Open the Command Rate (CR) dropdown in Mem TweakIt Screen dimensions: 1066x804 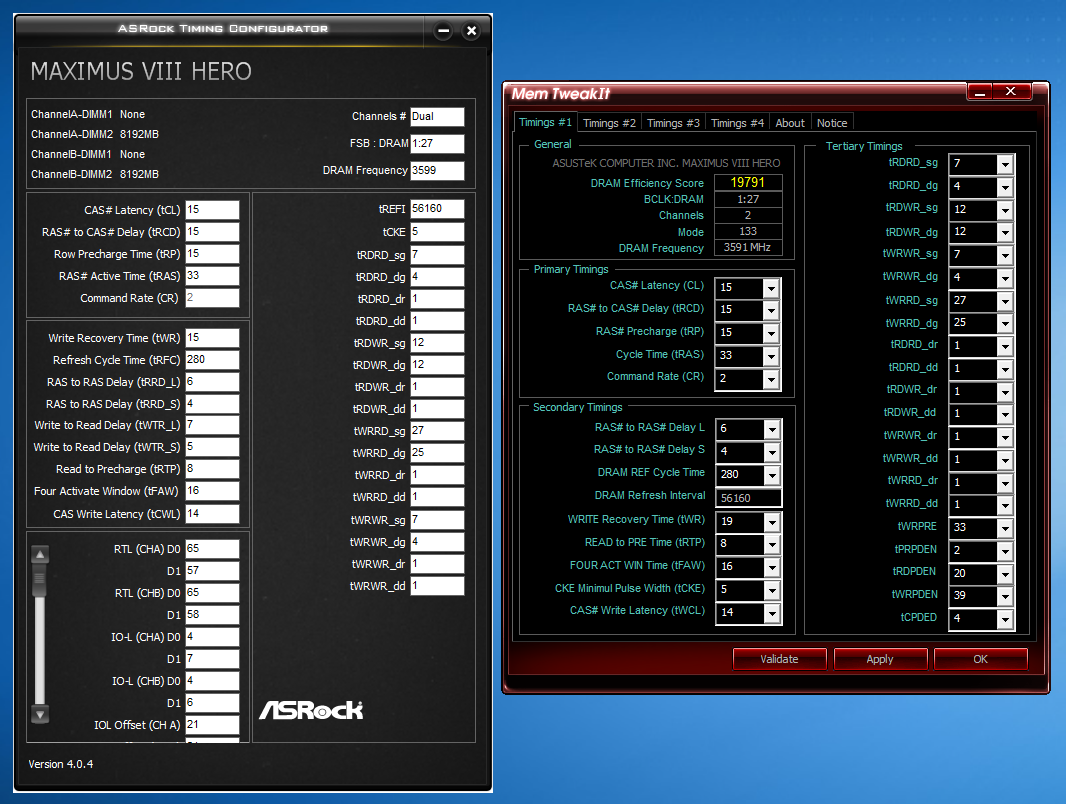771,379
